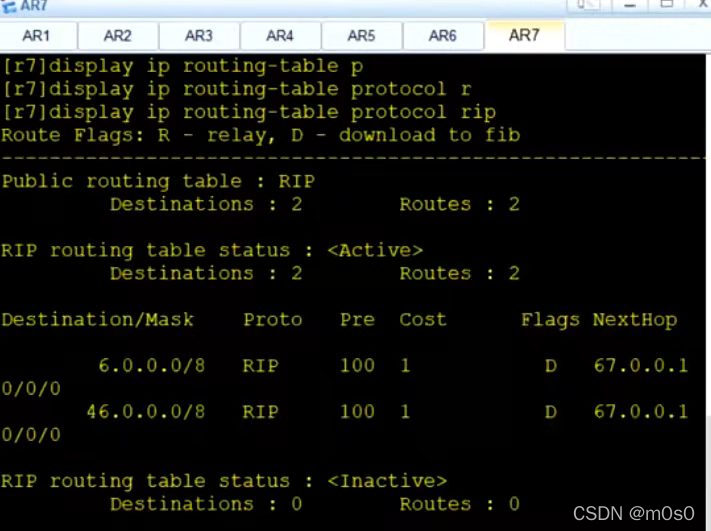This screenshot has height=531, width=711.
Task: Click preference 100 in the 46.0.0.0/8 row
Action: (x=357, y=412)
